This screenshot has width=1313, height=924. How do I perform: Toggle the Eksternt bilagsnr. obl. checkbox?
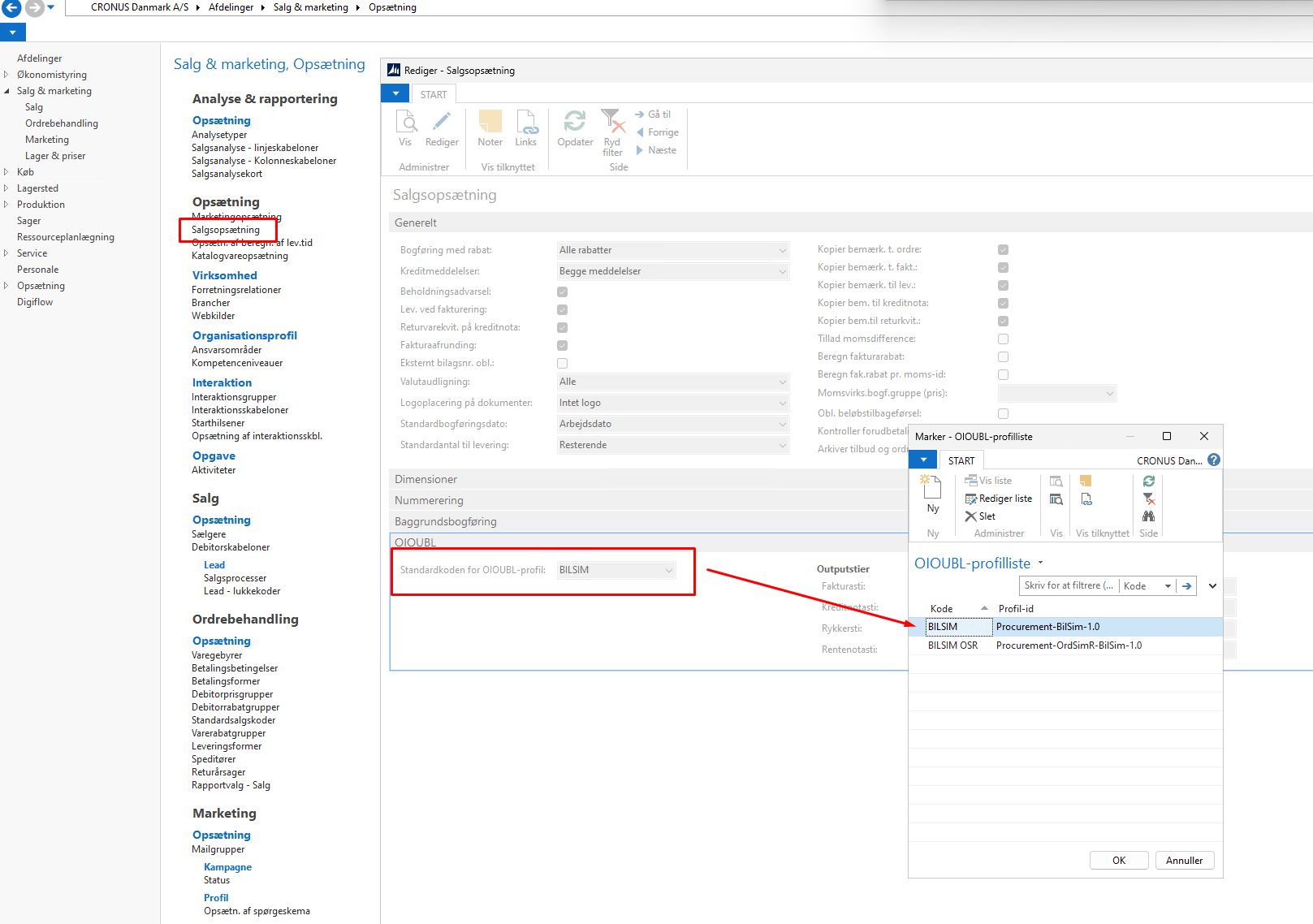point(562,364)
